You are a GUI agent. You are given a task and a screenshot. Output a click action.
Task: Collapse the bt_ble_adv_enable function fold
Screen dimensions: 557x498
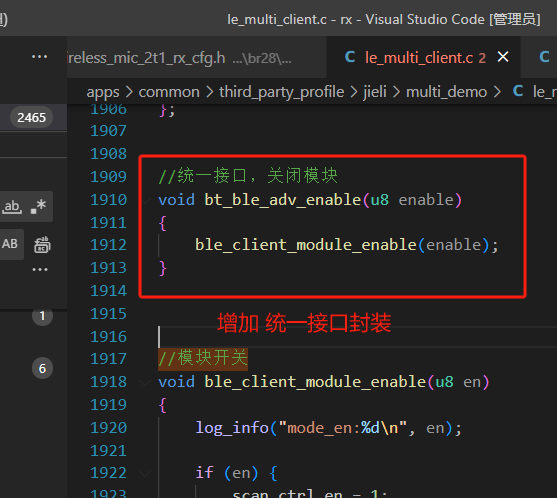(x=145, y=201)
